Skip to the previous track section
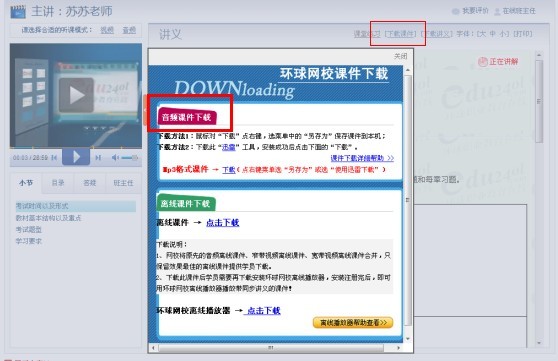This screenshot has height=361, width=558. 54,157
